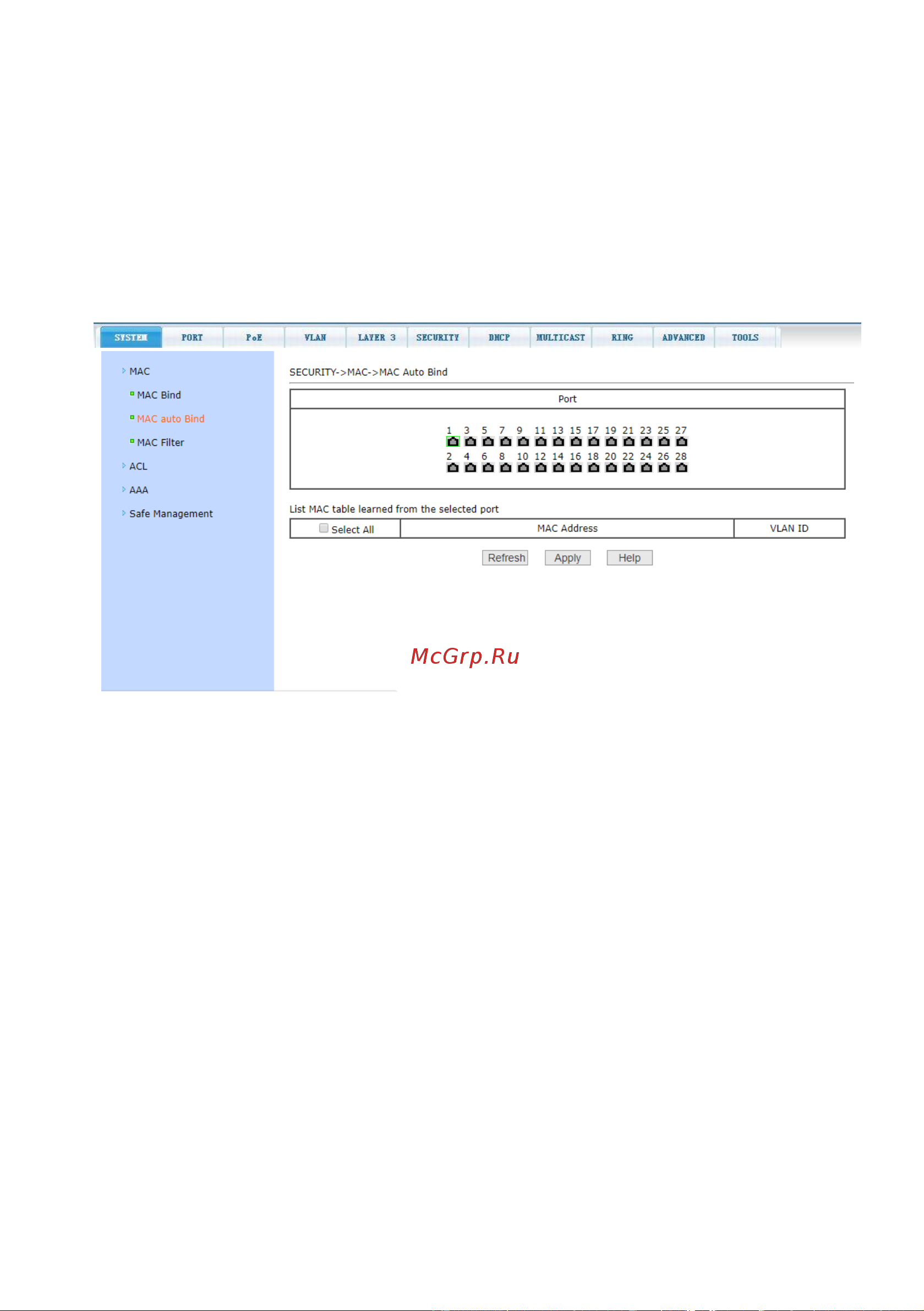Click the Help button
The width and height of the screenshot is (924, 1311).
click(630, 558)
